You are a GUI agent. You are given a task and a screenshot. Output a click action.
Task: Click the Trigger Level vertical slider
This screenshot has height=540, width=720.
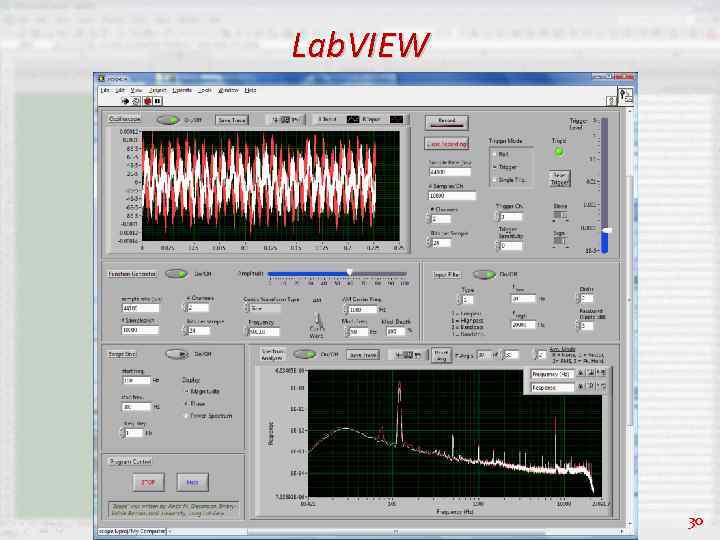click(604, 185)
